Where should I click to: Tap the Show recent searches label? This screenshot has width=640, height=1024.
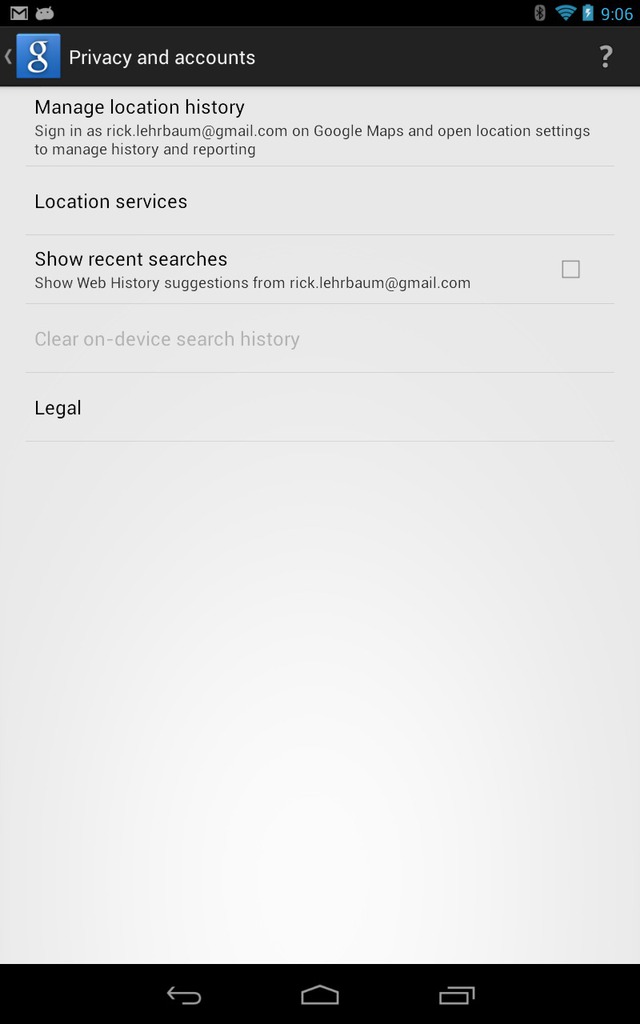coord(131,259)
